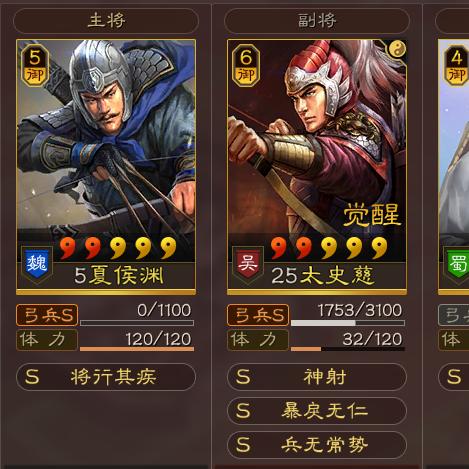469x469 pixels.
Task: Click the 6 御 cost badge on 太史慈
Action: [x=246, y=66]
